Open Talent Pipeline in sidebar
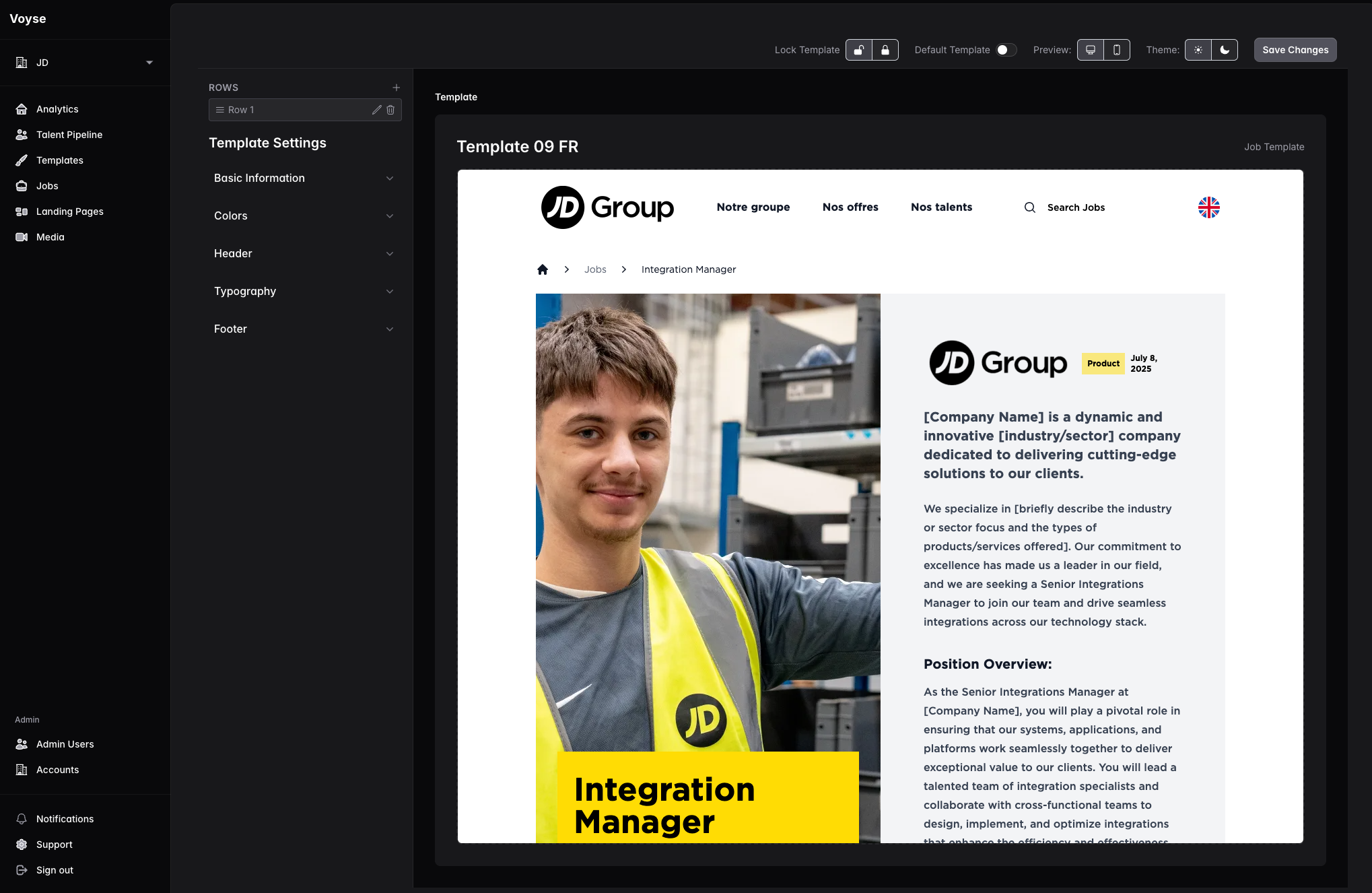Viewport: 1372px width, 893px height. (69, 135)
